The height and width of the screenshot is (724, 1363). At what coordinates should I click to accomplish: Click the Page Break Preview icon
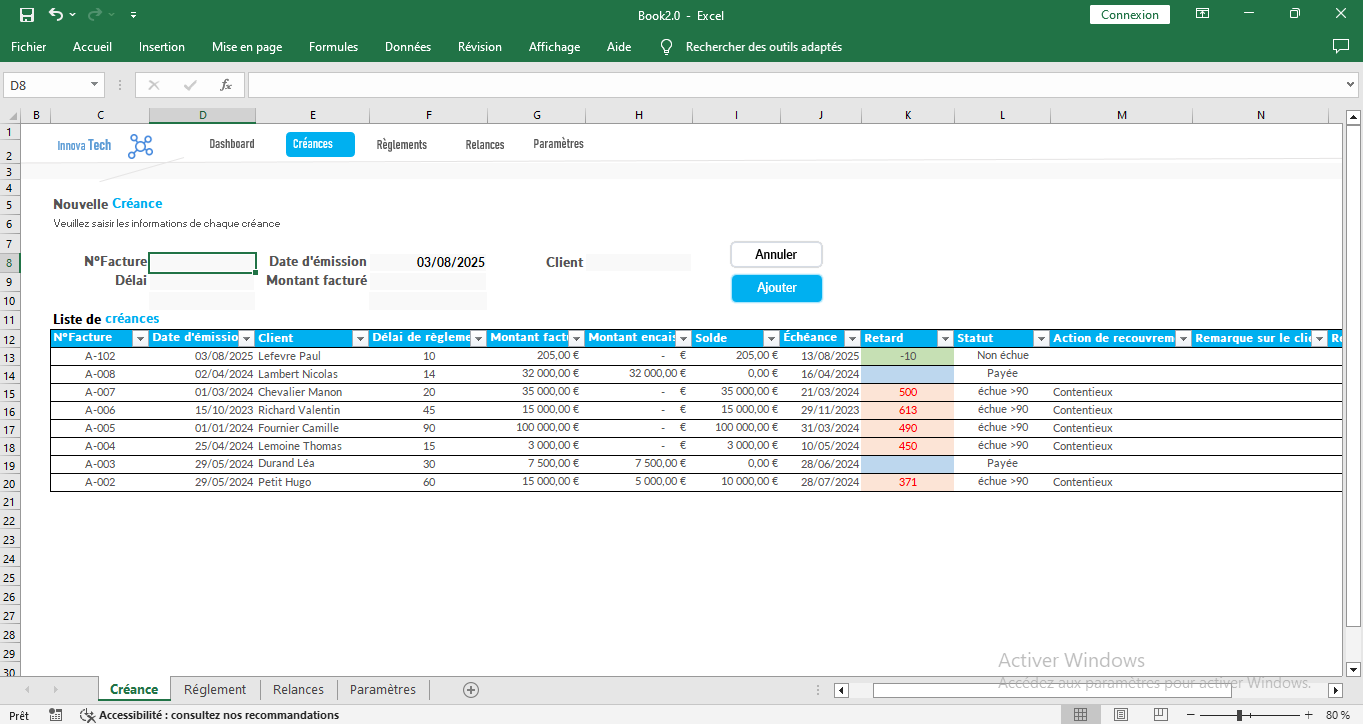[1161, 715]
